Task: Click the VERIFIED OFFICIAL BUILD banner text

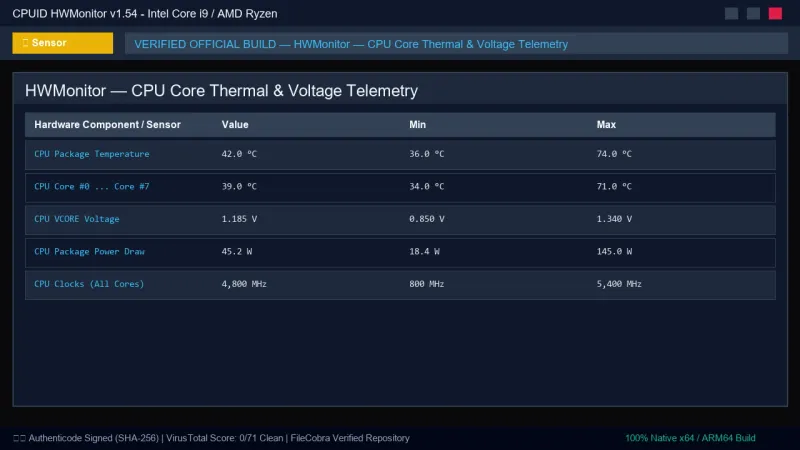Action: (351, 44)
